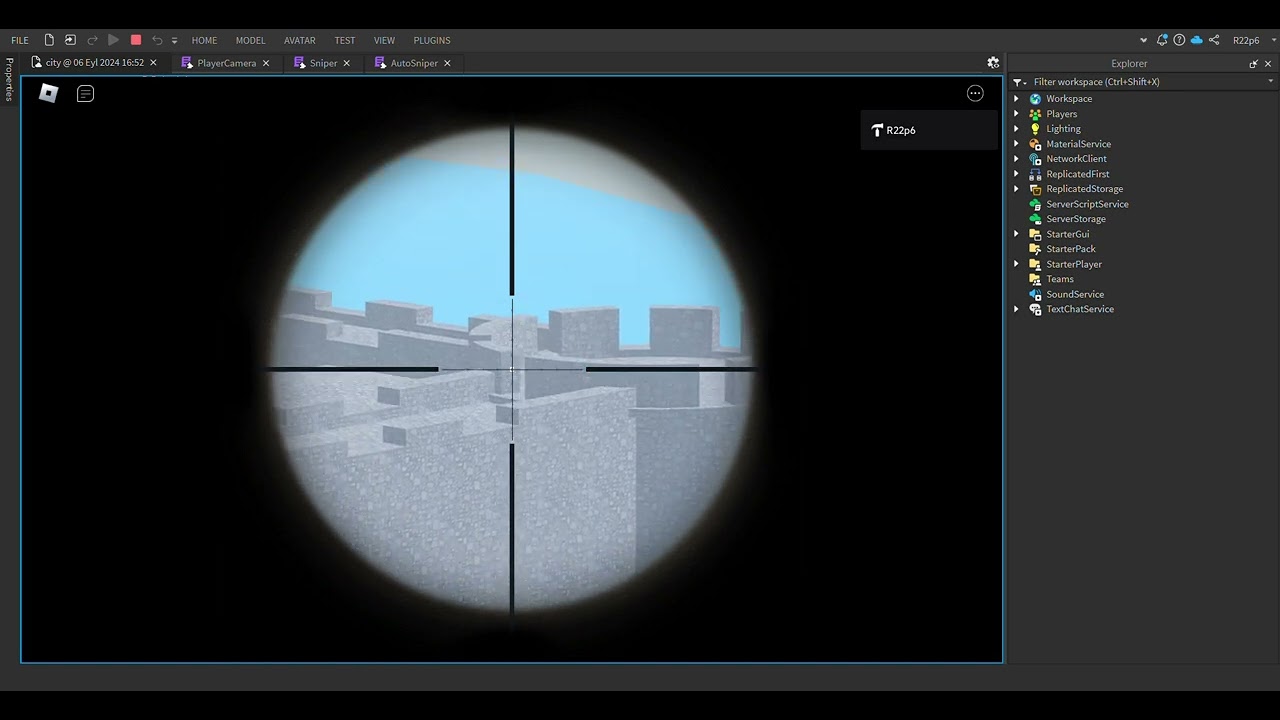This screenshot has width=1280, height=720.
Task: Expand the StarterGui tree node
Action: pos(1016,234)
